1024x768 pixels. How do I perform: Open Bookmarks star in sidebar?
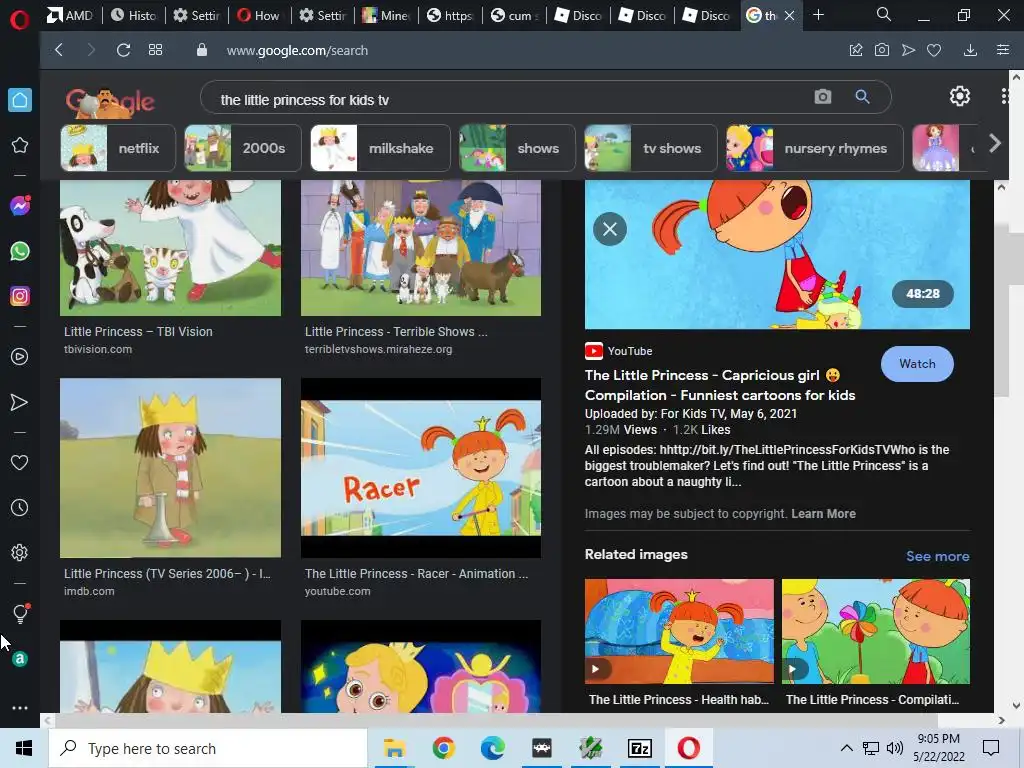(20, 145)
